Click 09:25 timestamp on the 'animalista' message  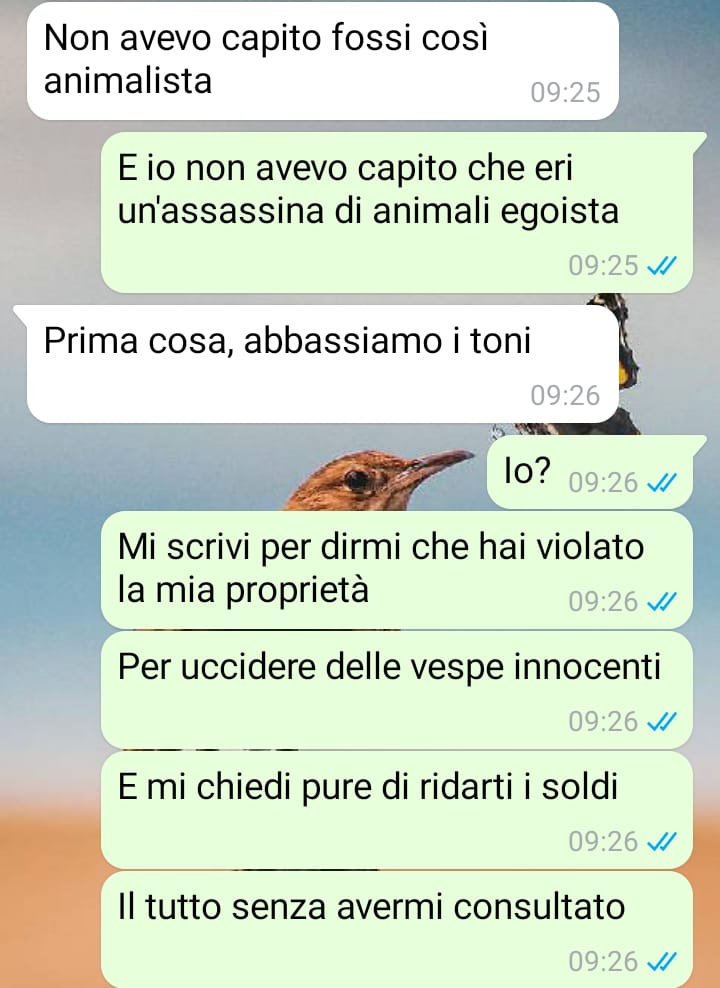pyautogui.click(x=565, y=93)
